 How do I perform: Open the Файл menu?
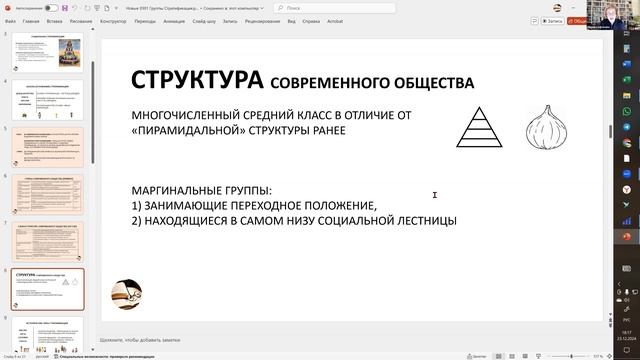[x=10, y=21]
